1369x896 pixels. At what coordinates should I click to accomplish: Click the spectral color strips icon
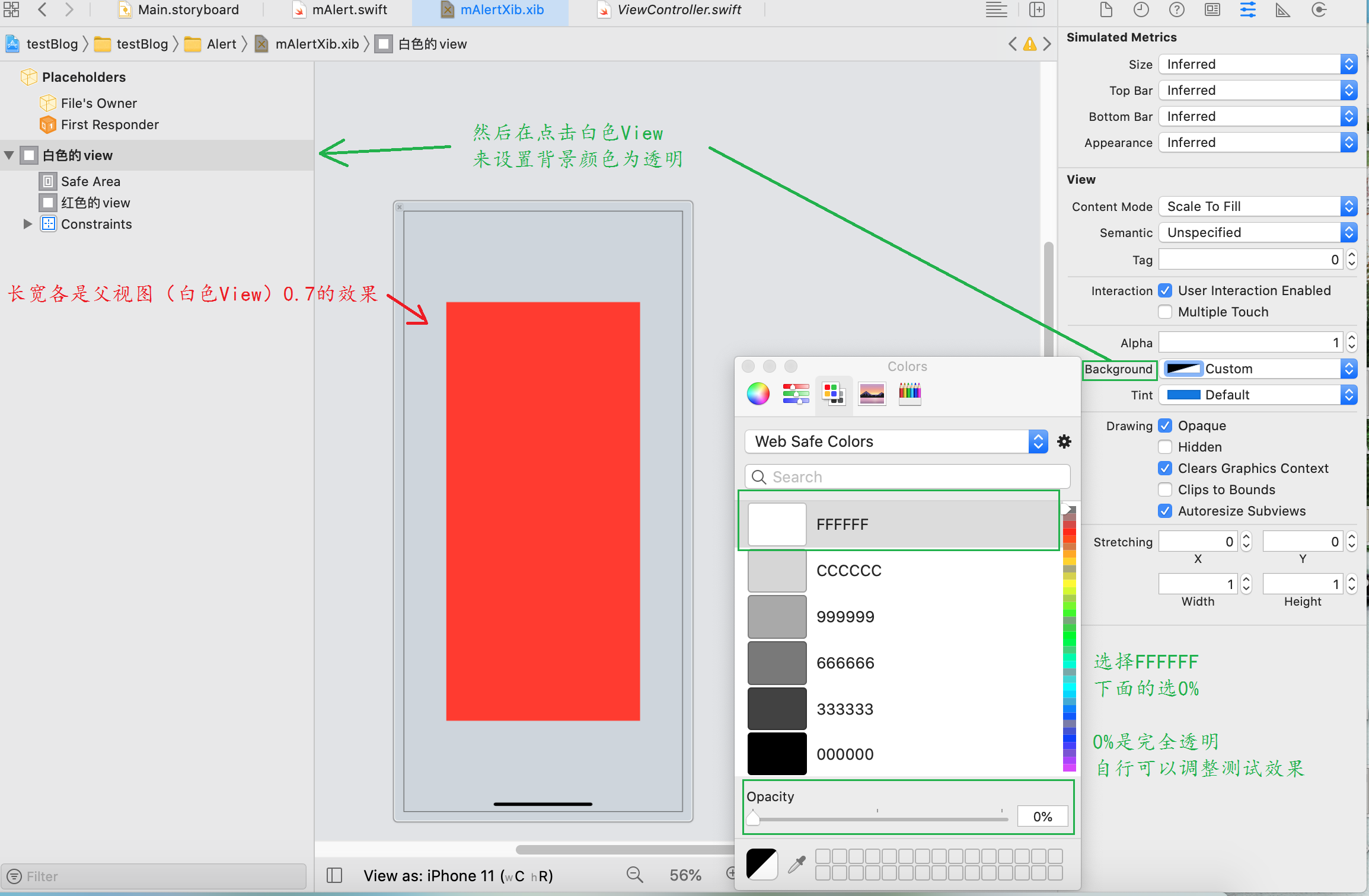point(908,393)
